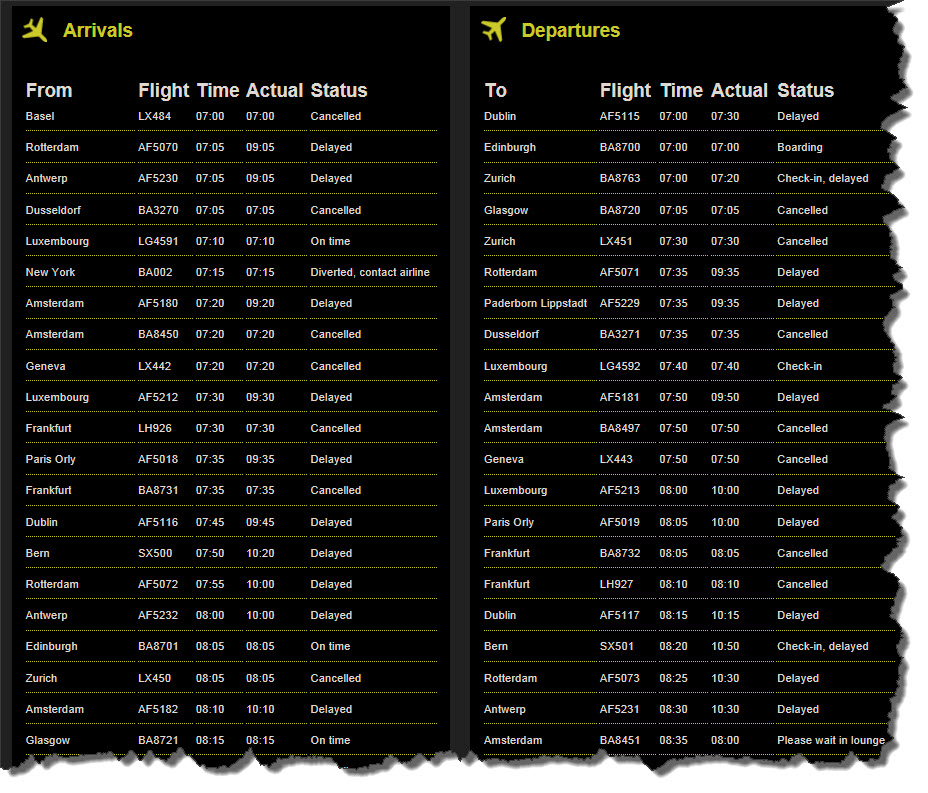
Task: Click departure flight BA8700 to Edinburgh
Action: point(620,147)
